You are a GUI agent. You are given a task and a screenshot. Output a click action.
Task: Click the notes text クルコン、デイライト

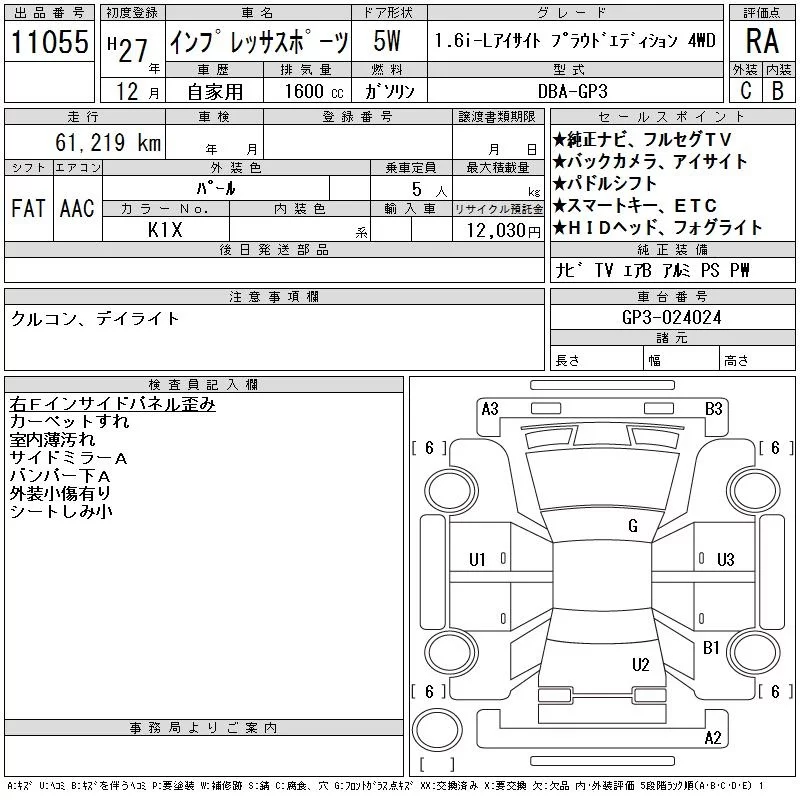(x=95, y=318)
